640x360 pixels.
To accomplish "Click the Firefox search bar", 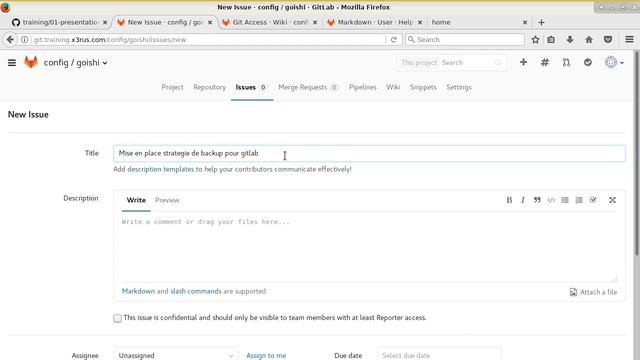I will tap(465, 40).
